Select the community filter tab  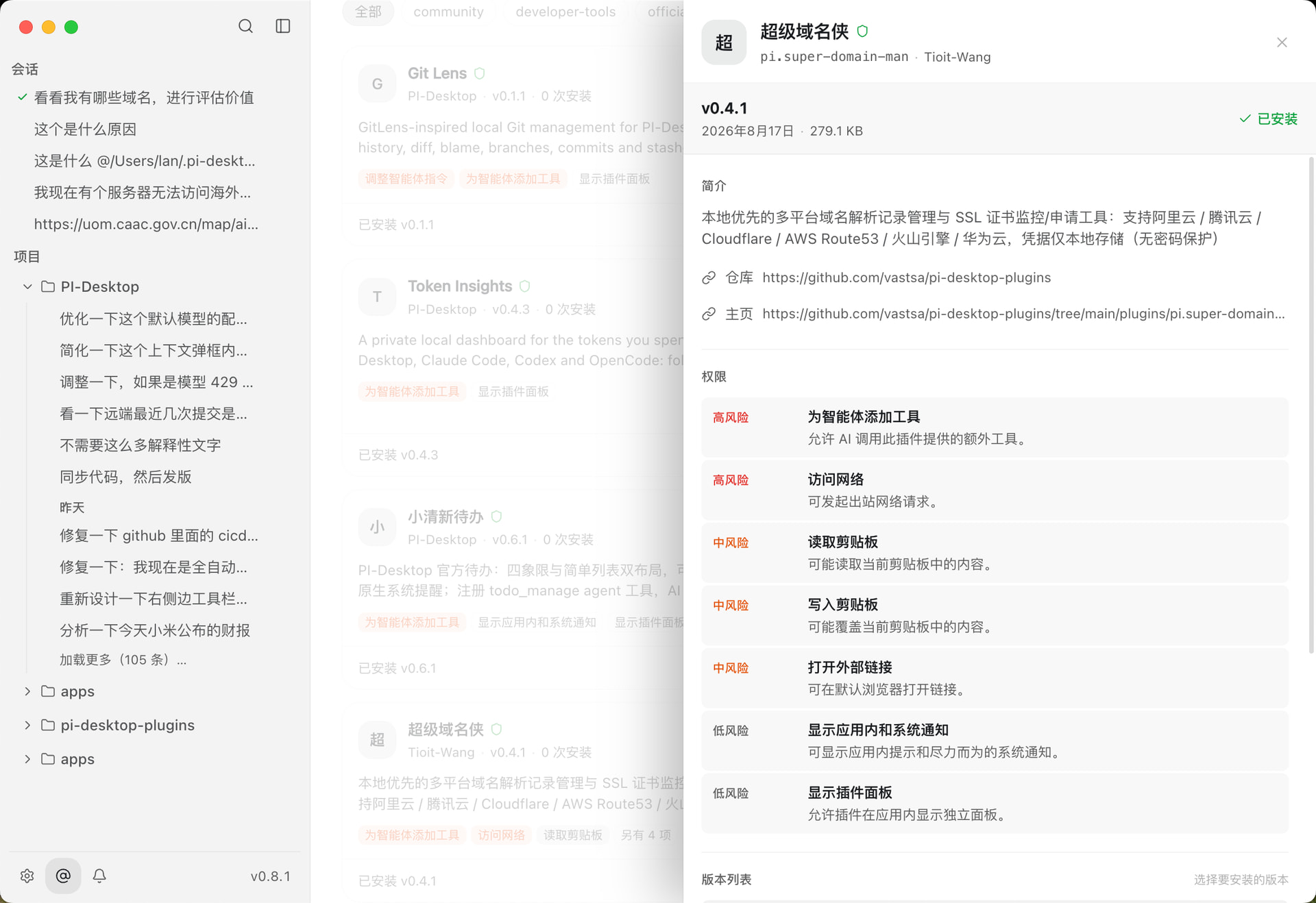(x=448, y=12)
